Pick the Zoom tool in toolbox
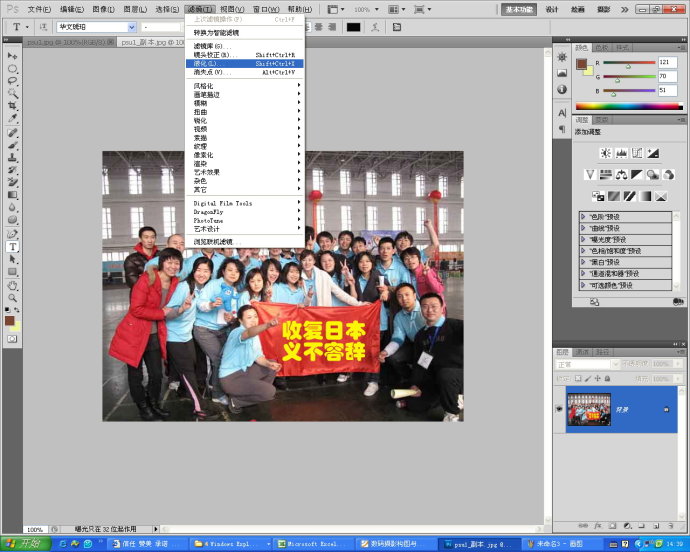 click(x=13, y=297)
